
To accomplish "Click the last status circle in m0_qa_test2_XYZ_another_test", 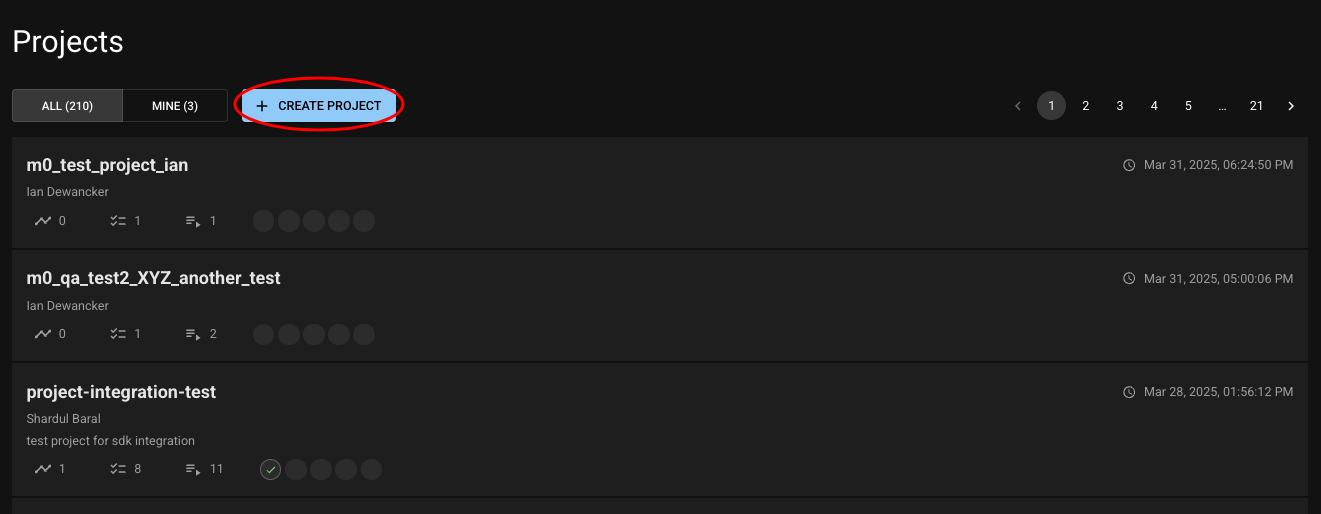I will click(364, 334).
